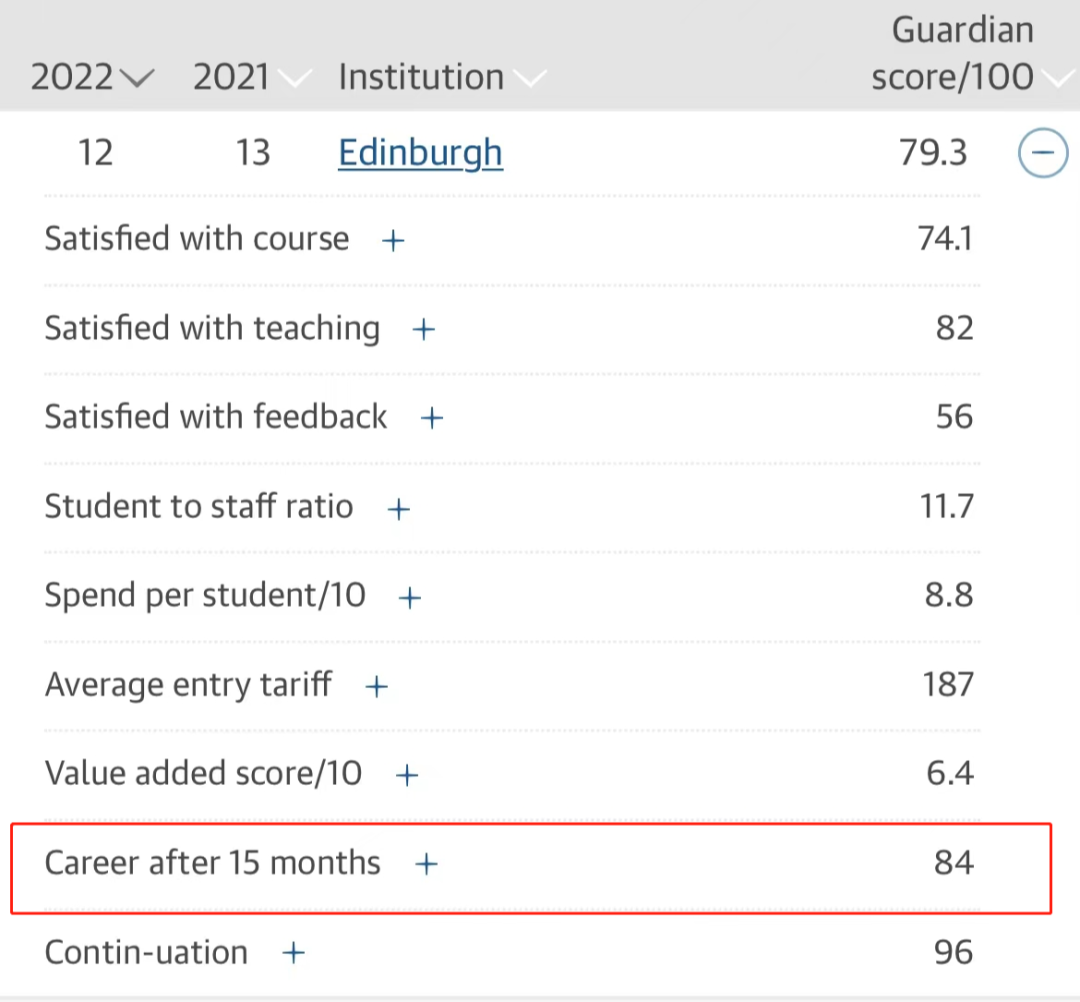Click plus icon beside Satisfied with course
This screenshot has height=1002, width=1080.
[x=394, y=241]
